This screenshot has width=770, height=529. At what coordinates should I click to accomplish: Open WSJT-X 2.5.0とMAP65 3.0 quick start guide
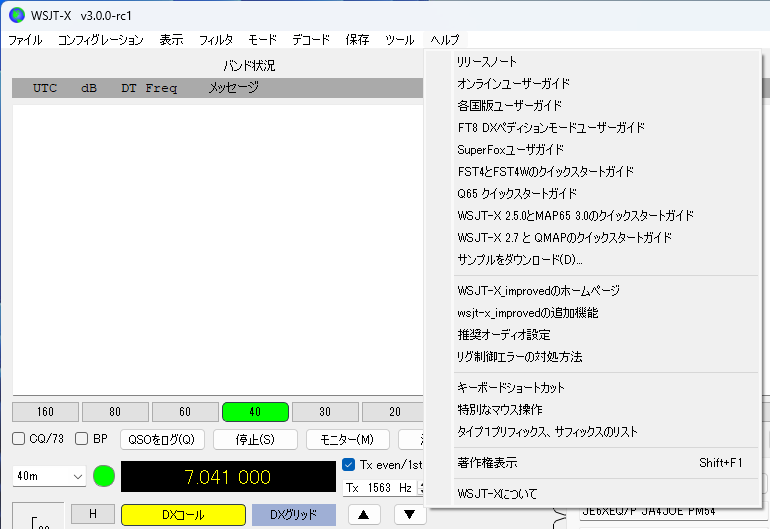593,216
